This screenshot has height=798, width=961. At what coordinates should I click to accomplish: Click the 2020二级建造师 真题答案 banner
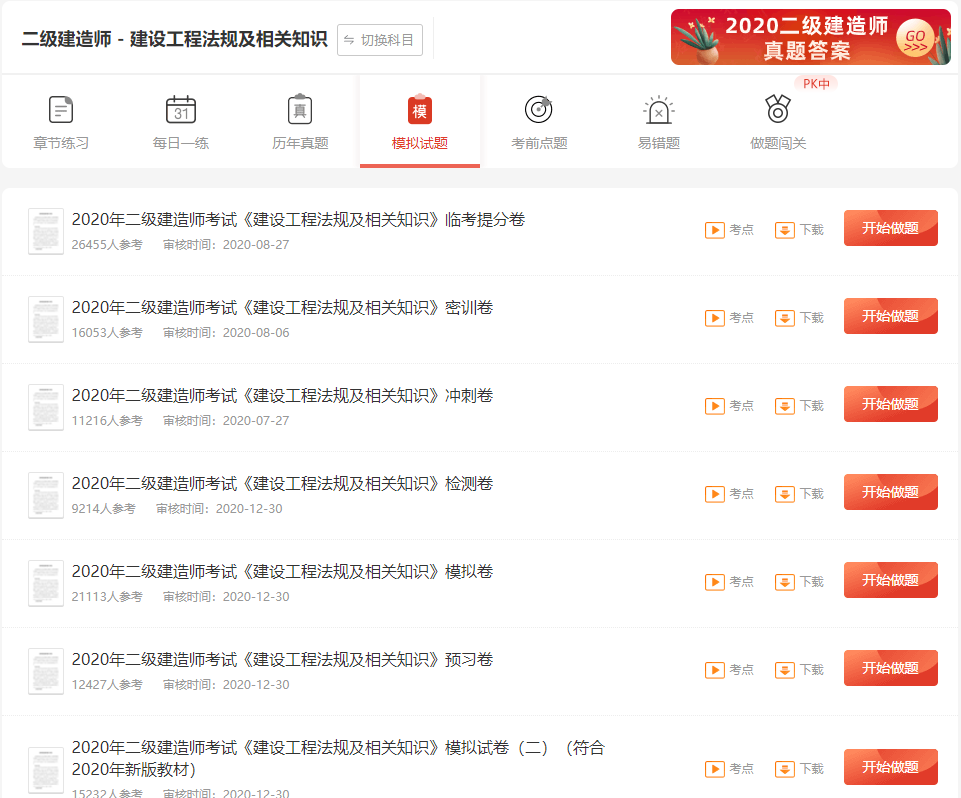pyautogui.click(x=810, y=37)
